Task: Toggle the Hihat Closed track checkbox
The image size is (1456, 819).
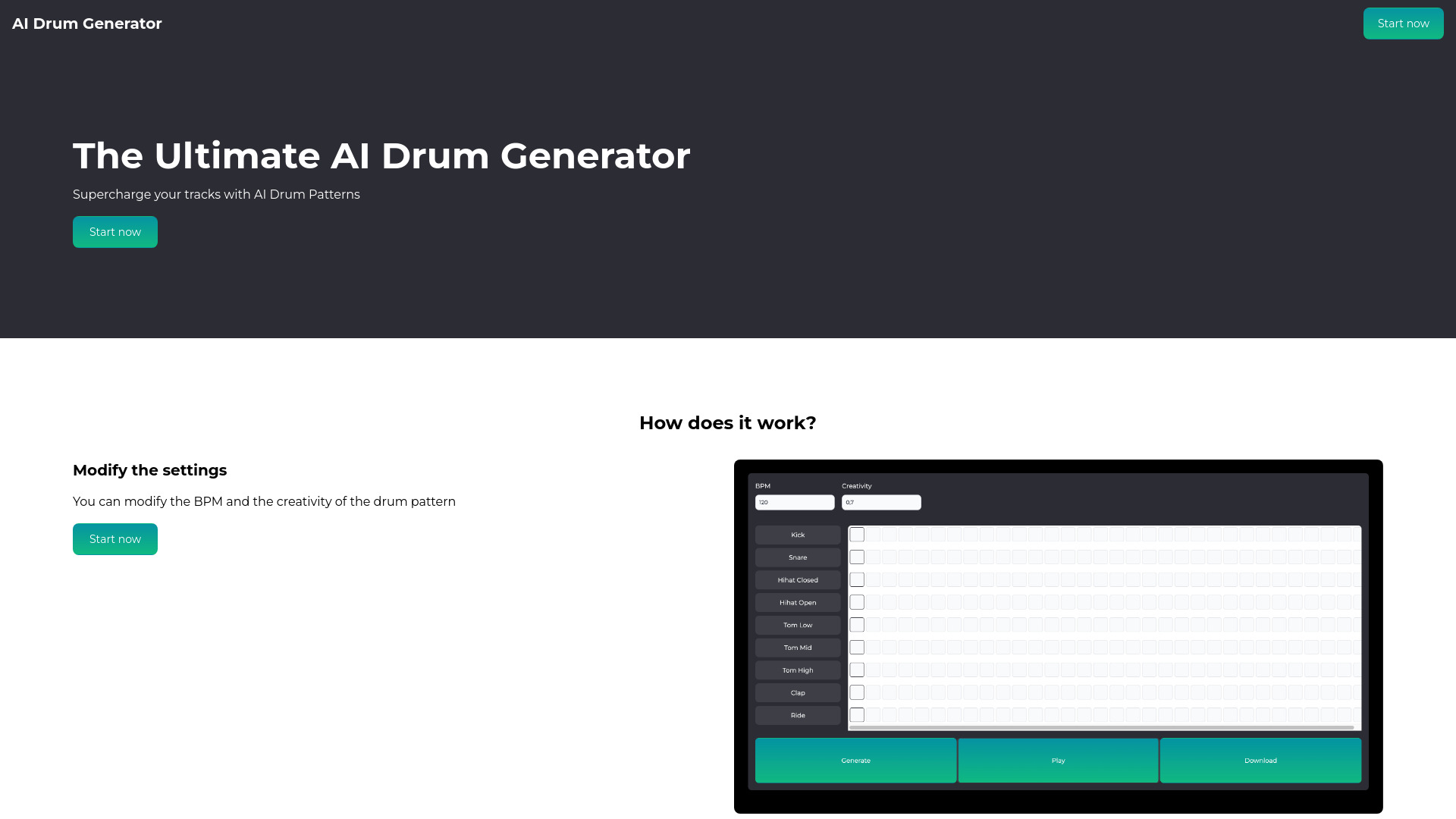Action: pos(857,580)
